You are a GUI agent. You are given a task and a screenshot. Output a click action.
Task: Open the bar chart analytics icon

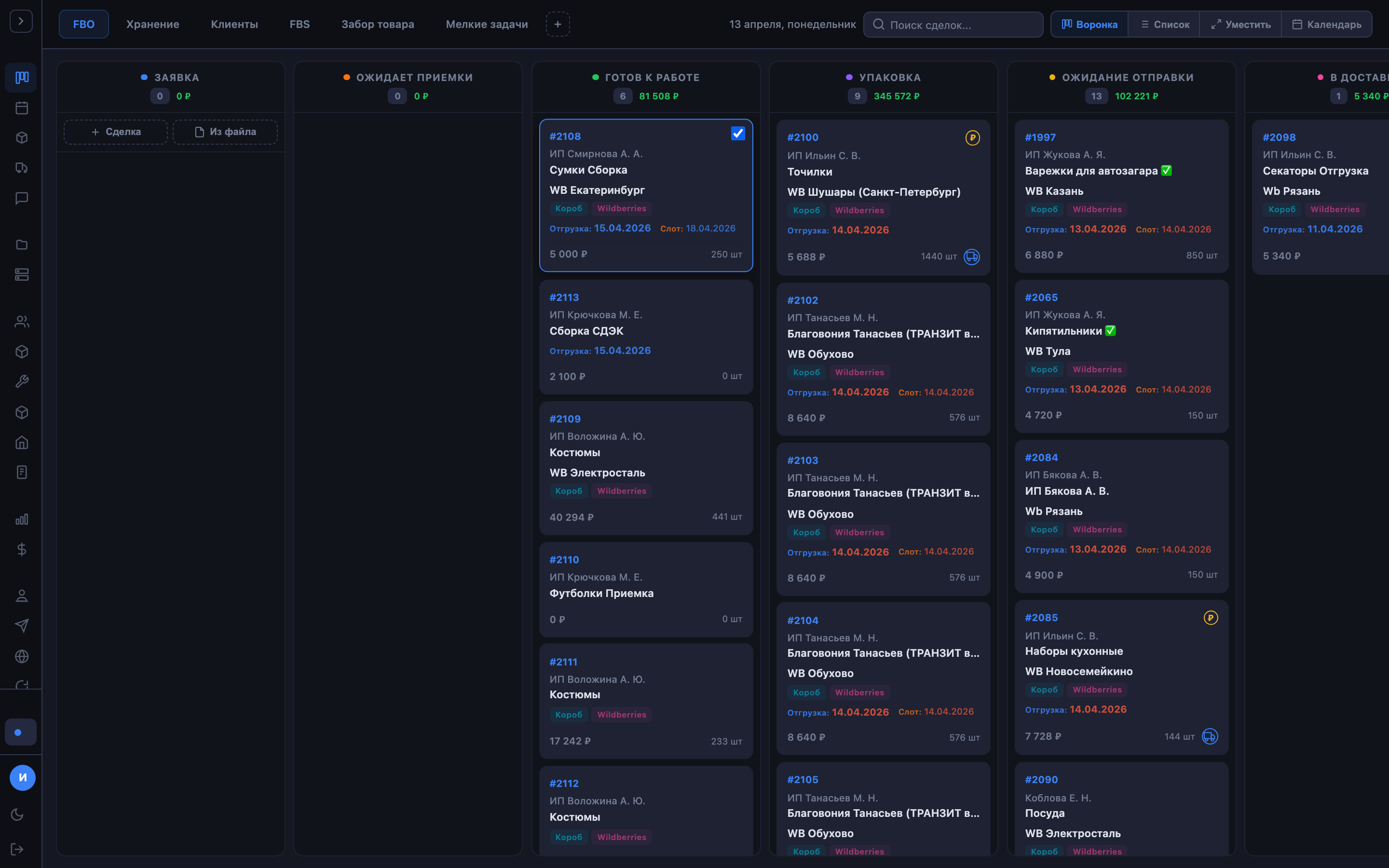[22, 519]
